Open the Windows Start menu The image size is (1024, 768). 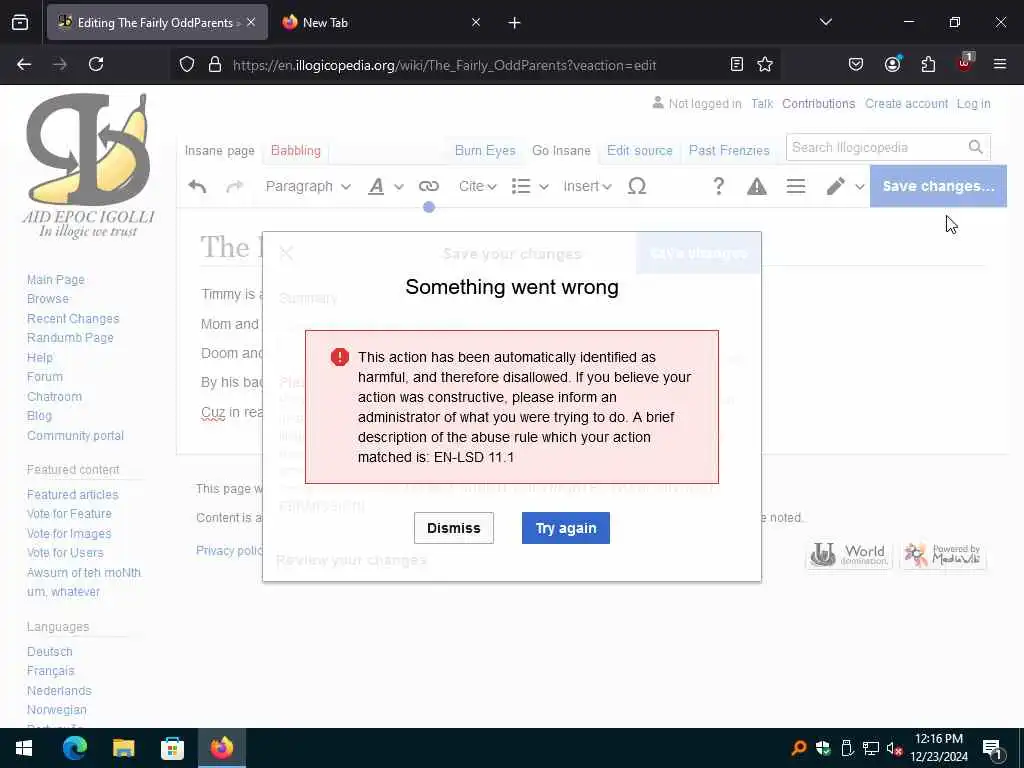point(24,748)
